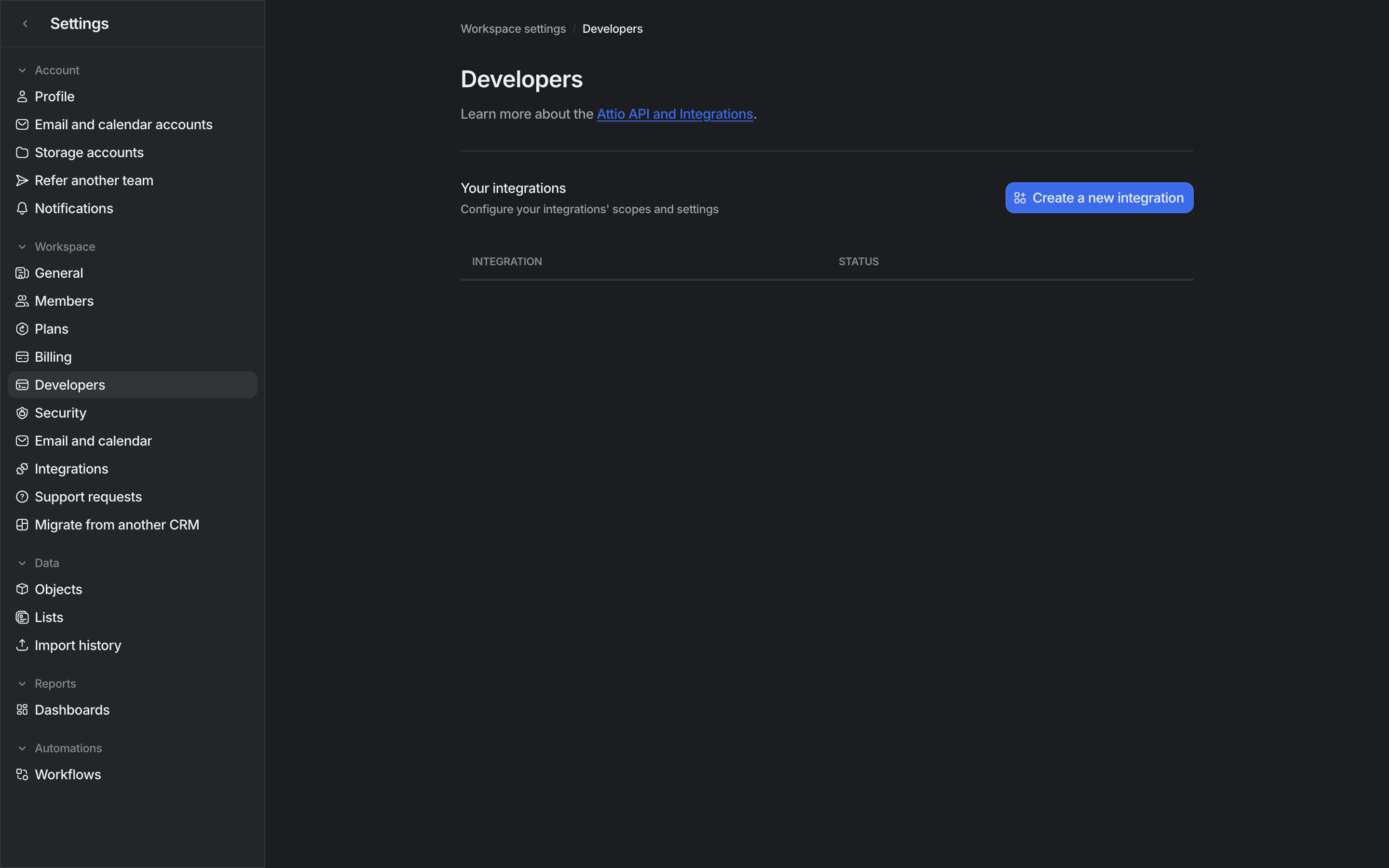
Task: Click the General workspace icon
Action: (x=22, y=273)
